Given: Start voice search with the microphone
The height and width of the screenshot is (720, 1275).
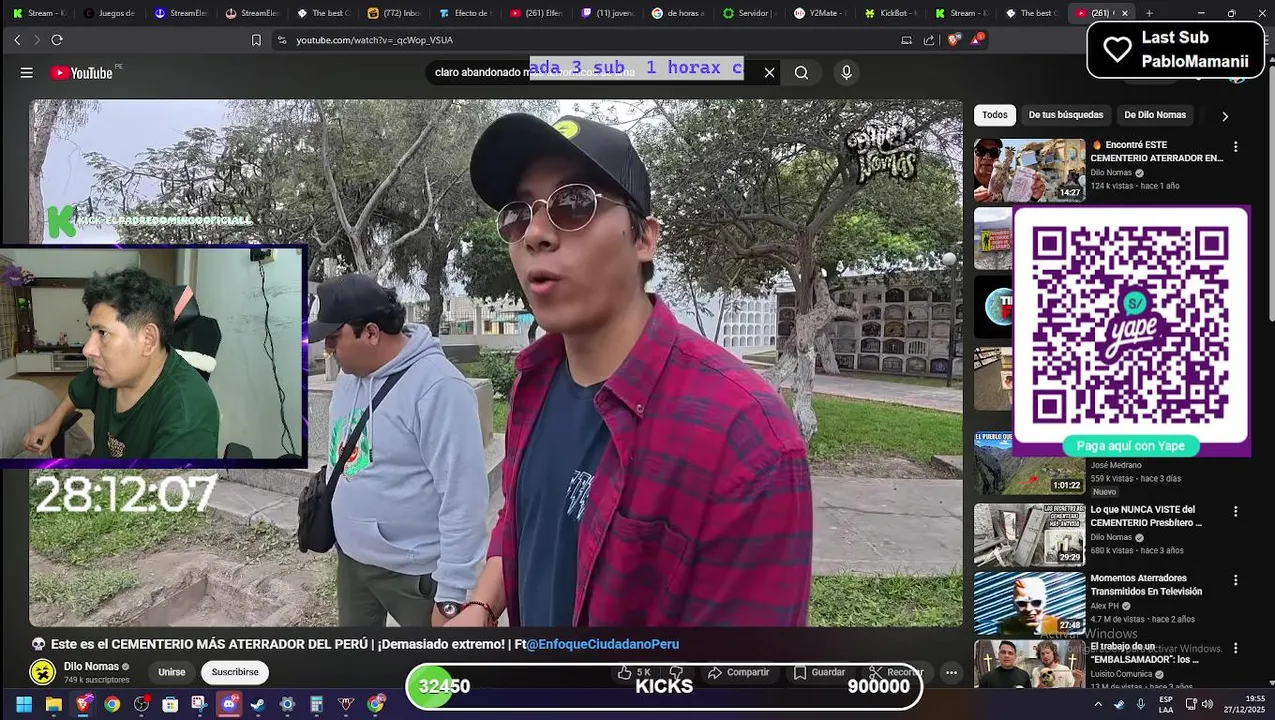Looking at the screenshot, I should pos(846,73).
